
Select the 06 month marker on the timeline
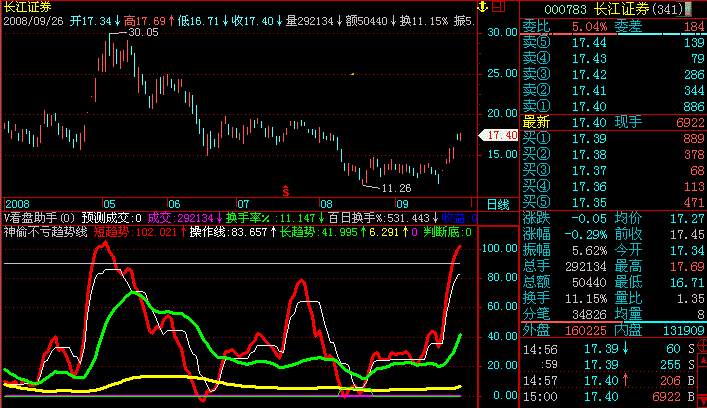pyautogui.click(x=174, y=204)
